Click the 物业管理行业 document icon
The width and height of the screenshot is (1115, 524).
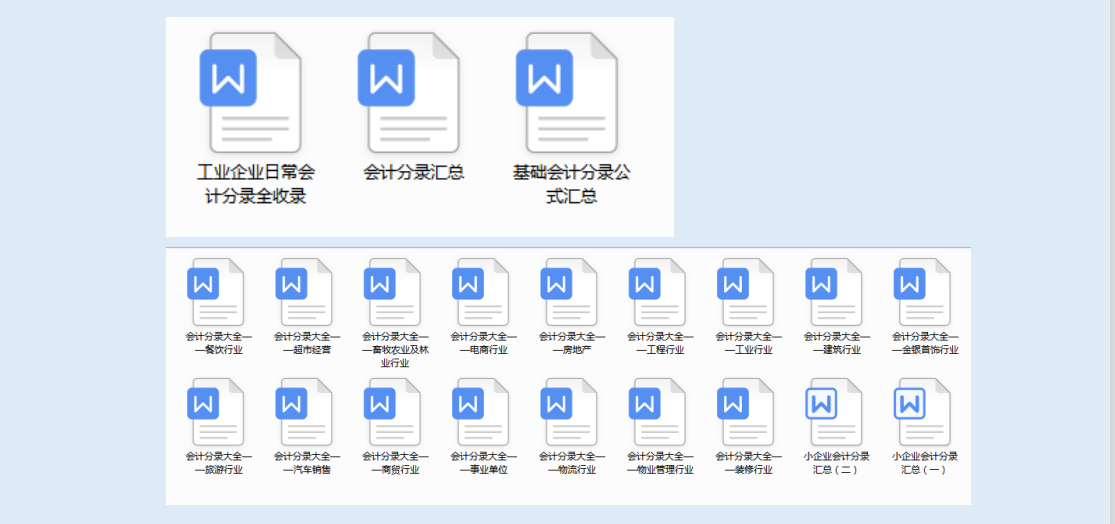click(x=658, y=412)
